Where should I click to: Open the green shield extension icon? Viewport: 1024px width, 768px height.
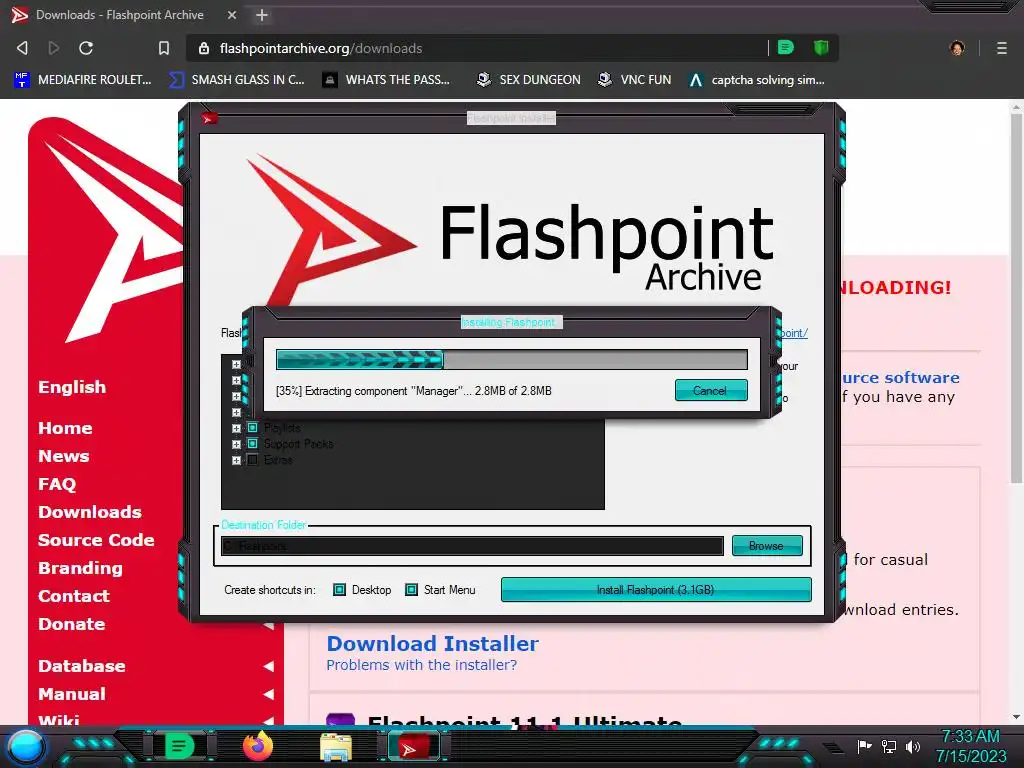pyautogui.click(x=821, y=48)
